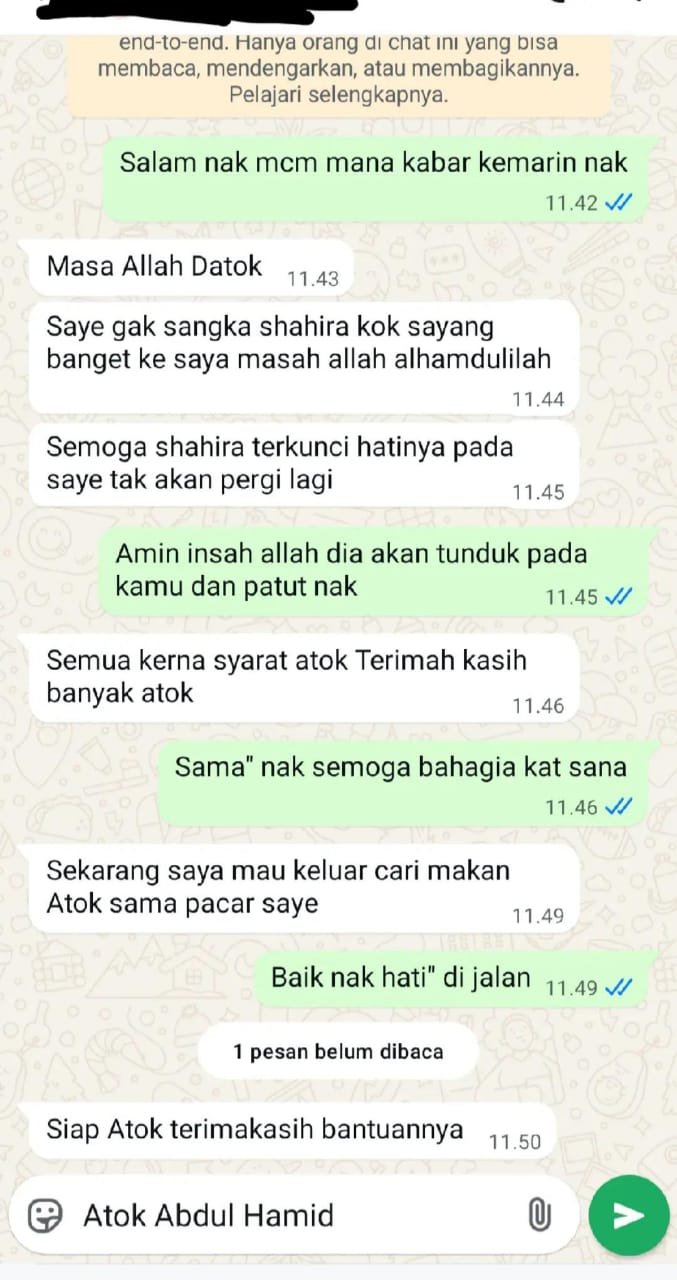677x1280 pixels.
Task: Tap read ticks on 11.45 sent message
Action: tap(619, 597)
